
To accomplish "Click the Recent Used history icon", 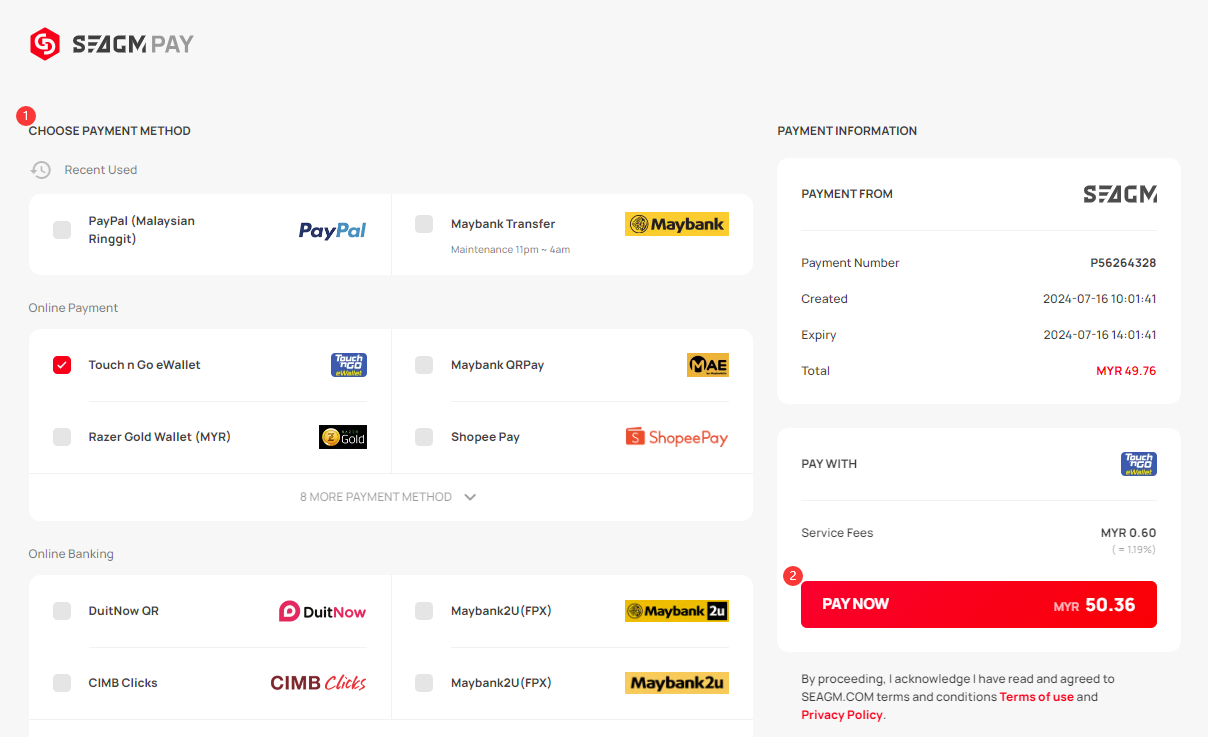I will pyautogui.click(x=40, y=170).
